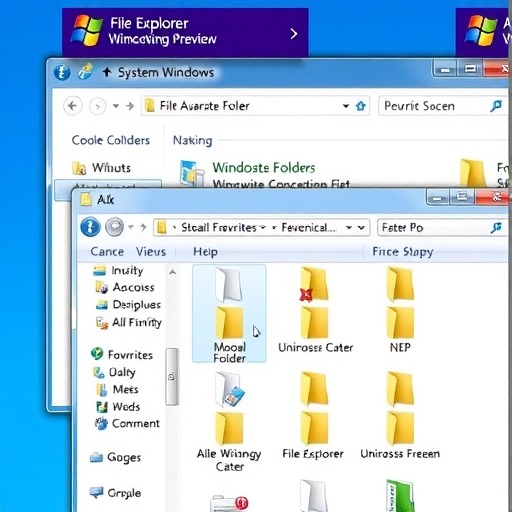Select Mees in the sidebar

coord(117,389)
